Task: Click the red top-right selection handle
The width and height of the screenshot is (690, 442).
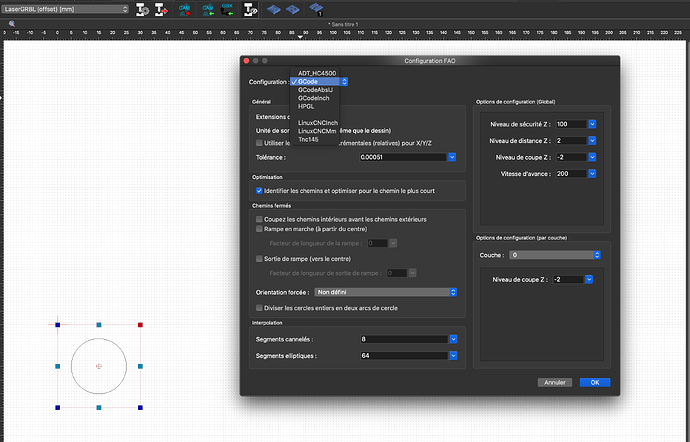Action: [x=140, y=325]
